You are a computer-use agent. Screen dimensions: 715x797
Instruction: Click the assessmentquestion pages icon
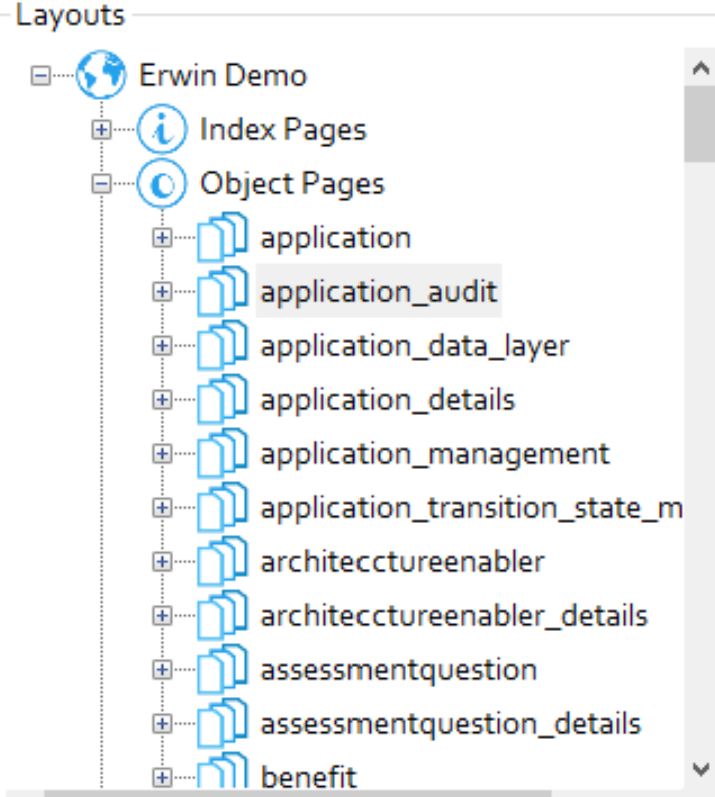[x=223, y=669]
